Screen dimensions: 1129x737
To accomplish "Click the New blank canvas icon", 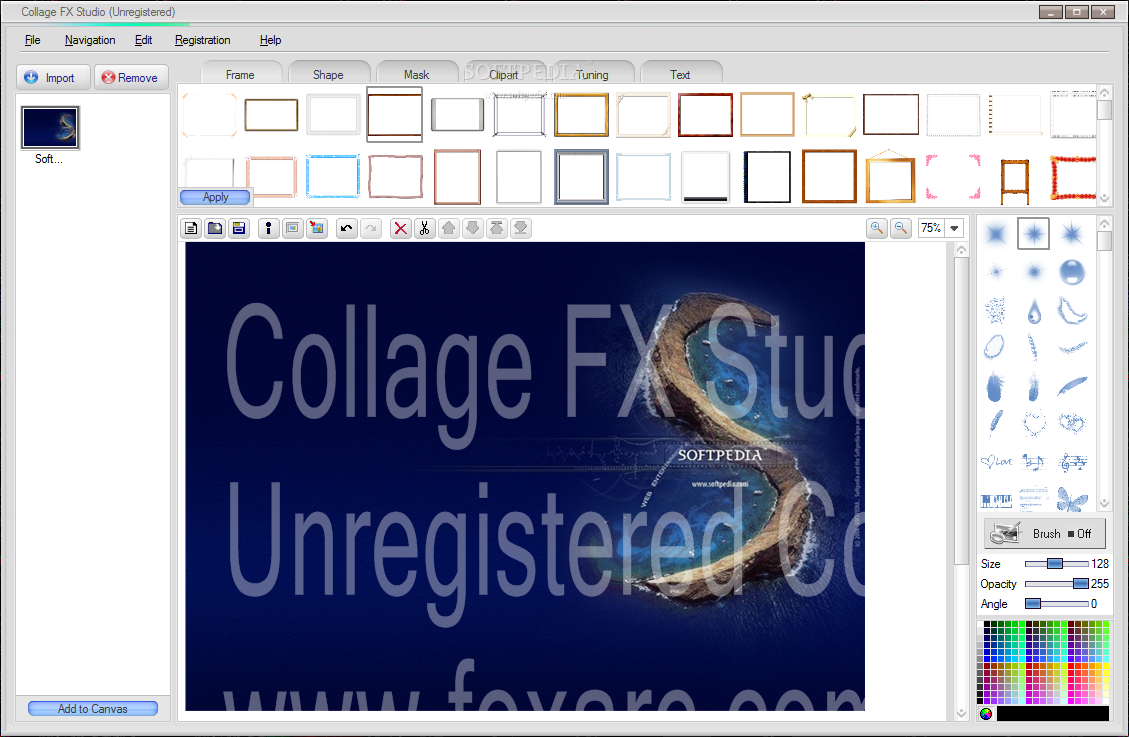I will [x=191, y=228].
